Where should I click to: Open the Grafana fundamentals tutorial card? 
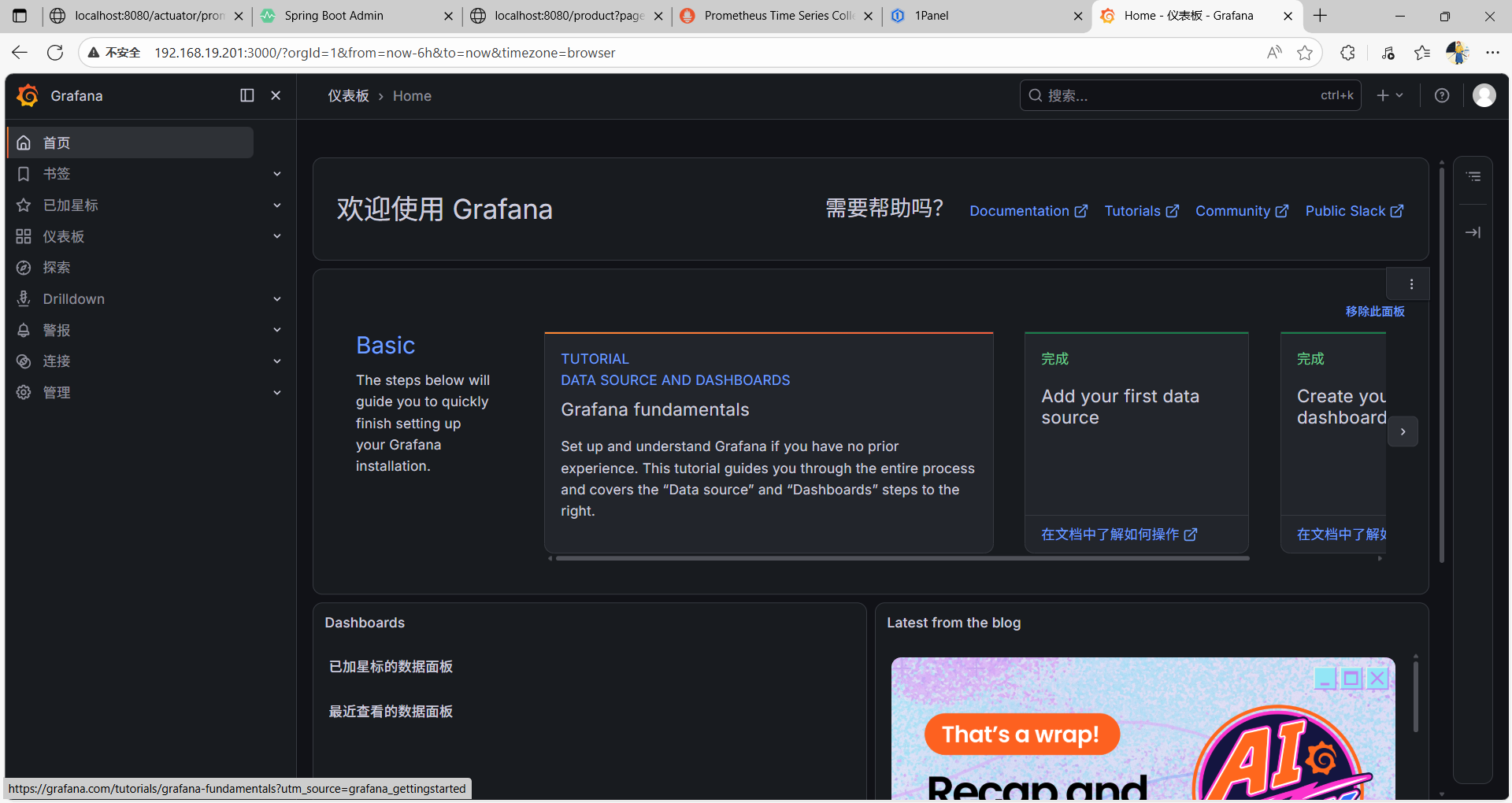[x=769, y=442]
